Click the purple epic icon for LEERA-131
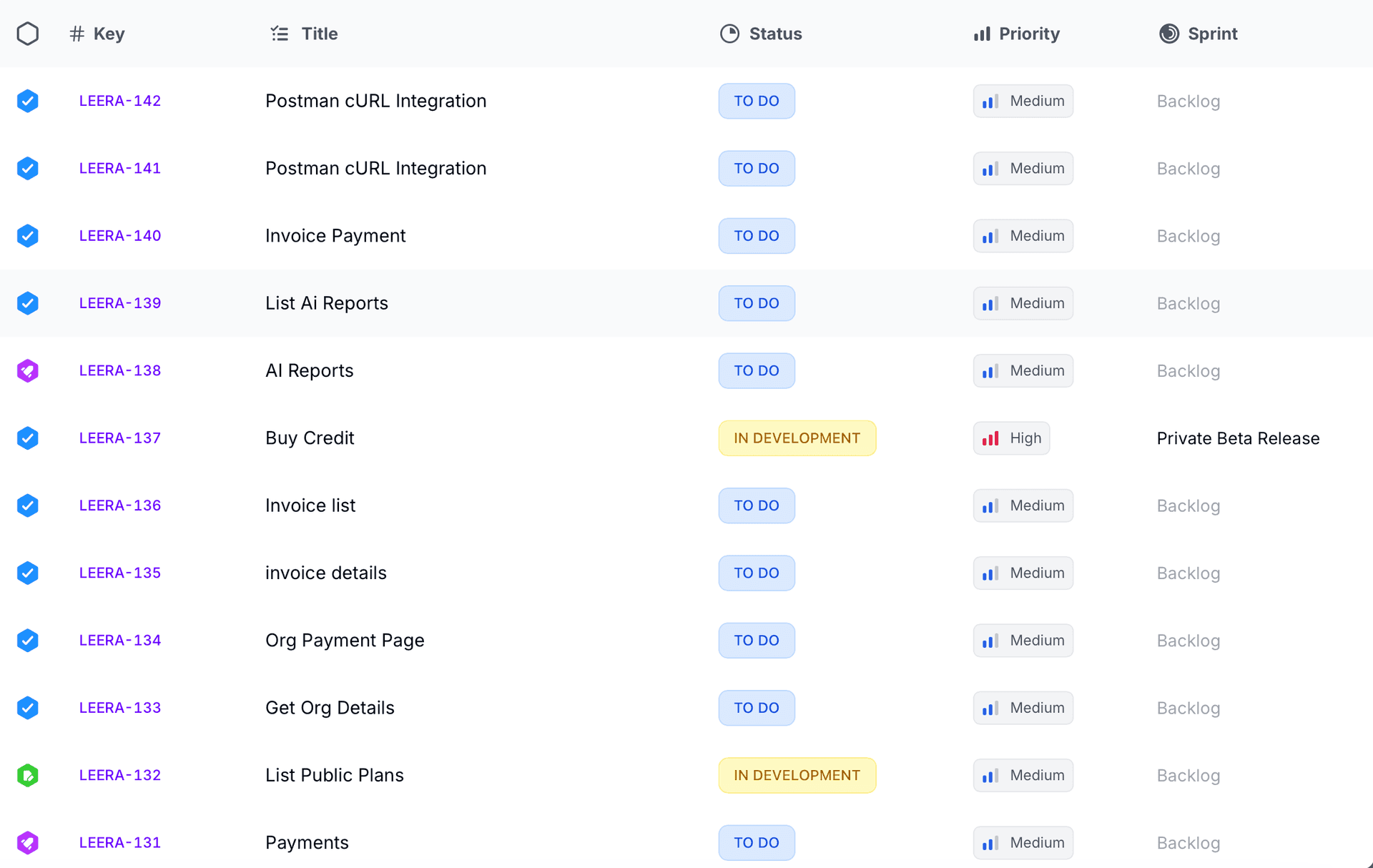The width and height of the screenshot is (1373, 868). pyautogui.click(x=27, y=842)
